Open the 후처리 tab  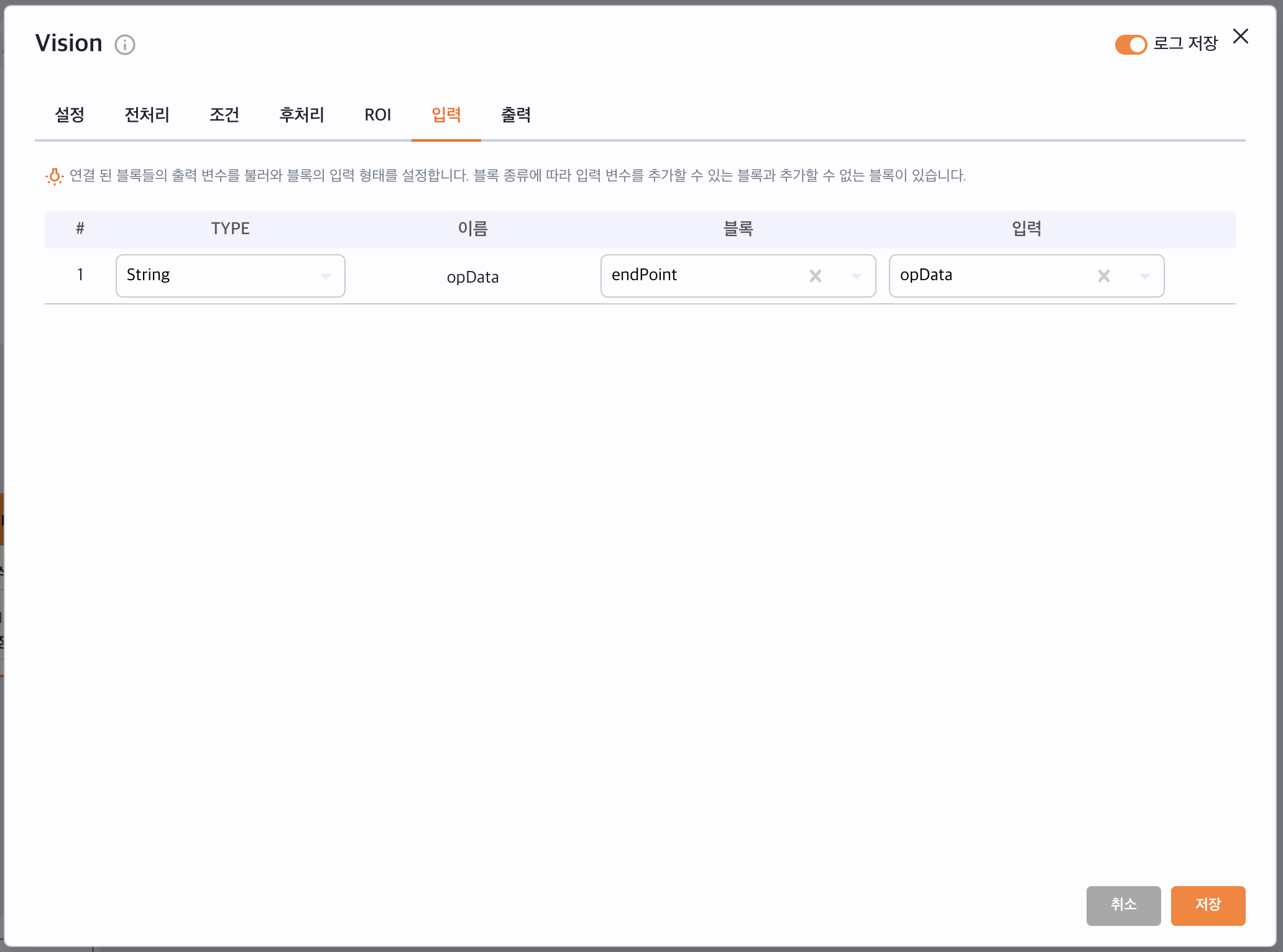(301, 114)
